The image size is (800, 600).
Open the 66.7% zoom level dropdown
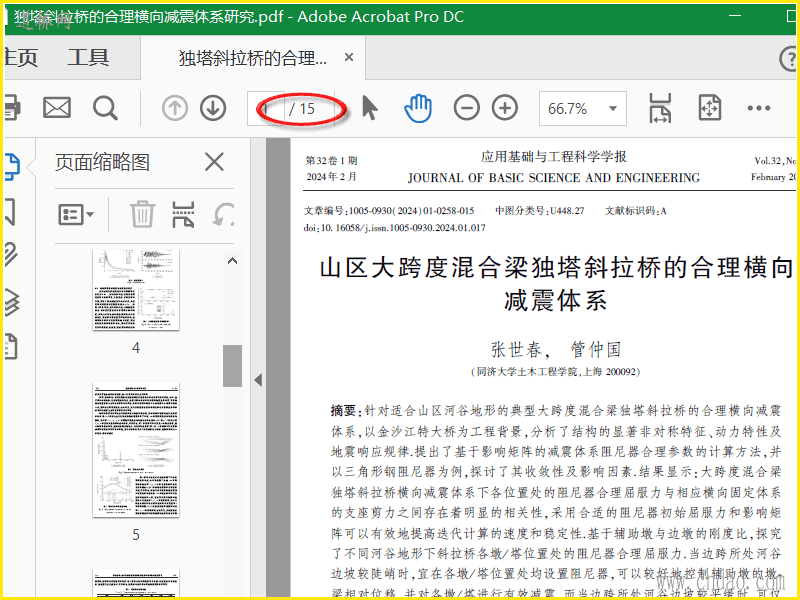pos(583,108)
